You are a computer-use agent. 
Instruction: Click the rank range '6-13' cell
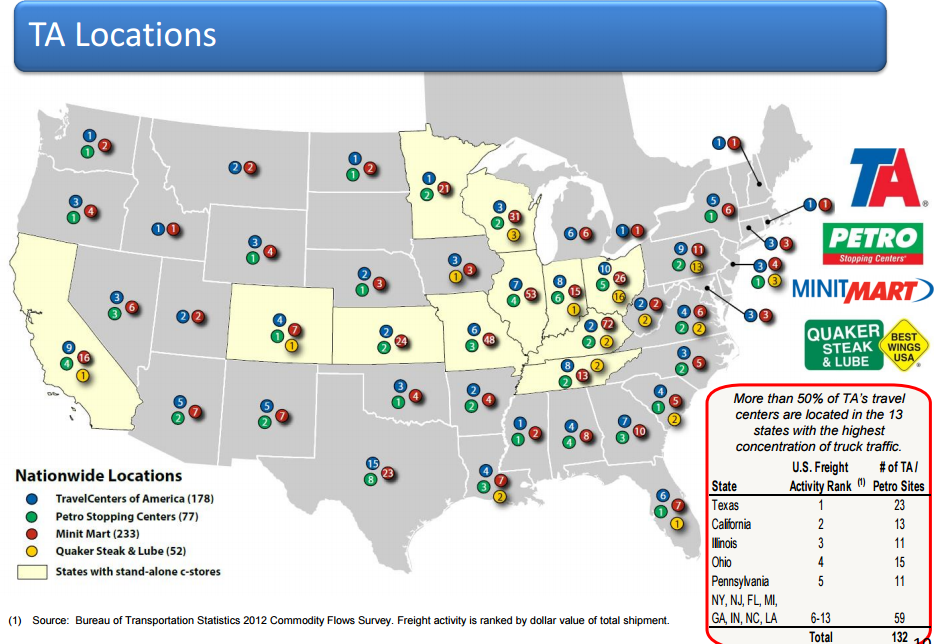tap(821, 618)
